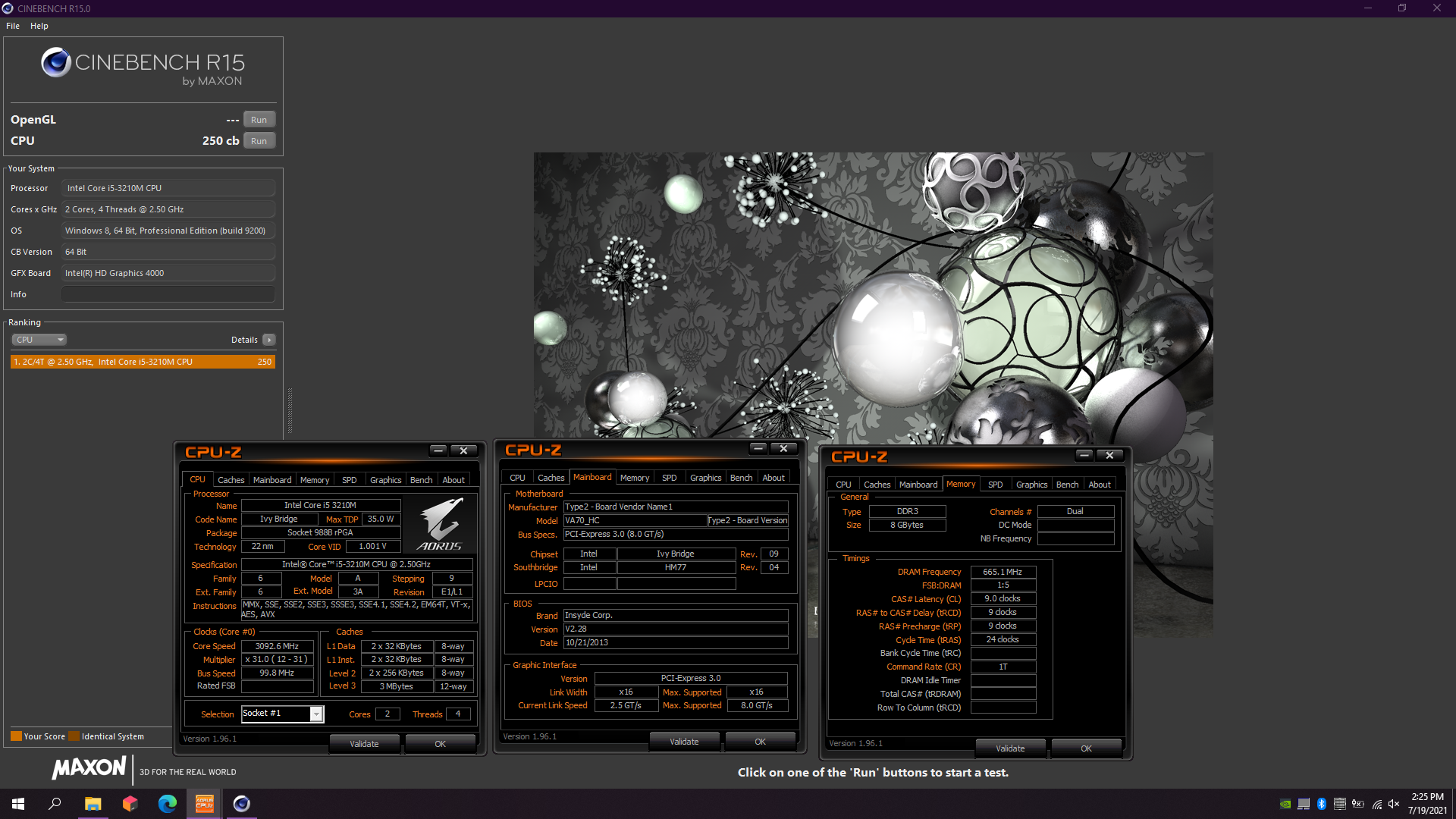Open Microsoft Edge from the taskbar
The height and width of the screenshot is (819, 1456).
167,804
